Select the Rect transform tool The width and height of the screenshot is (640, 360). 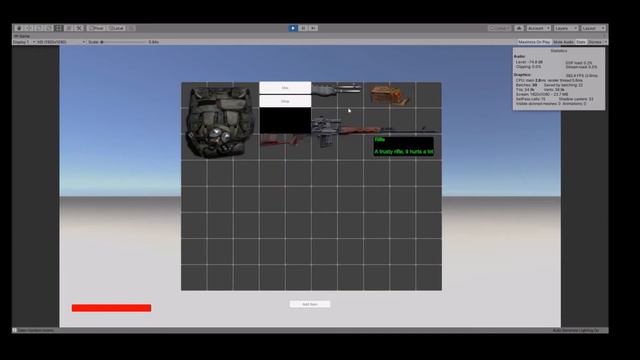pyautogui.click(x=58, y=28)
